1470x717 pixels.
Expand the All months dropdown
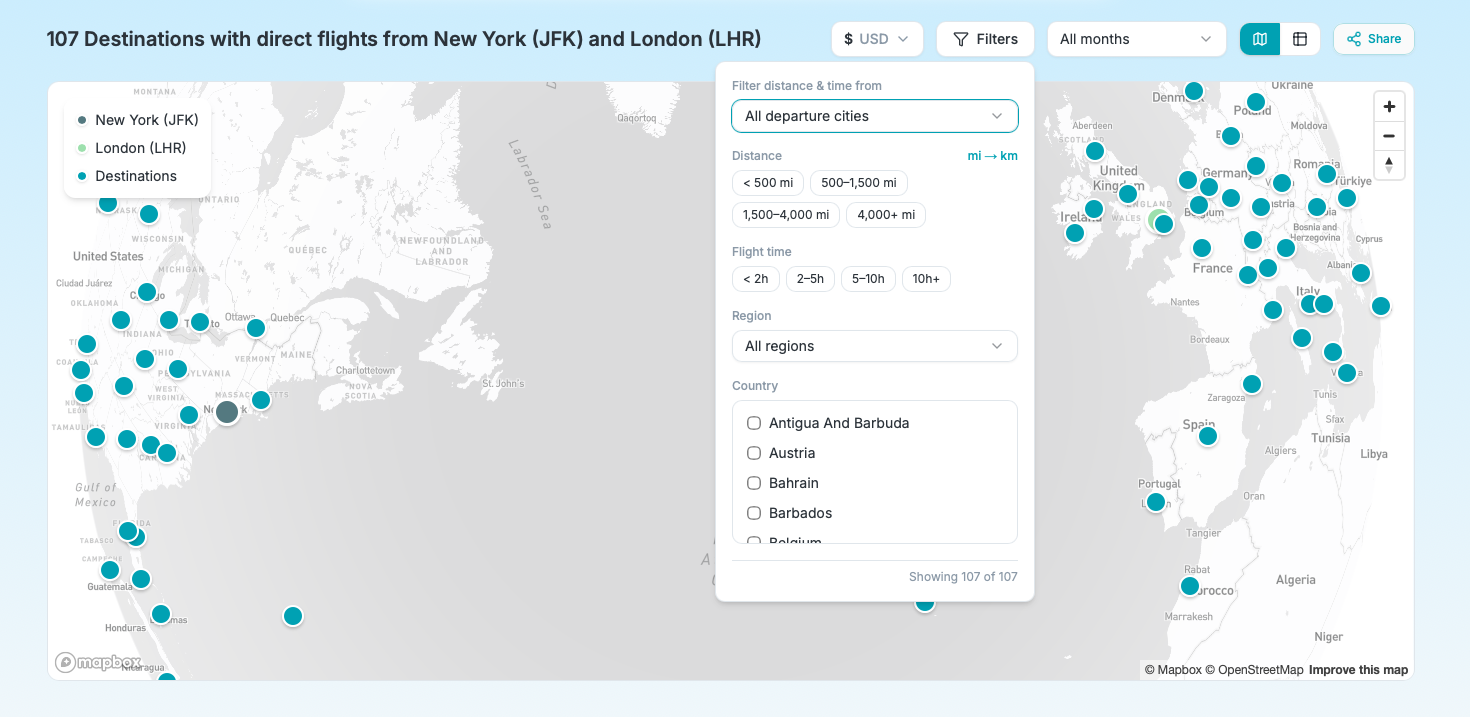(1136, 39)
